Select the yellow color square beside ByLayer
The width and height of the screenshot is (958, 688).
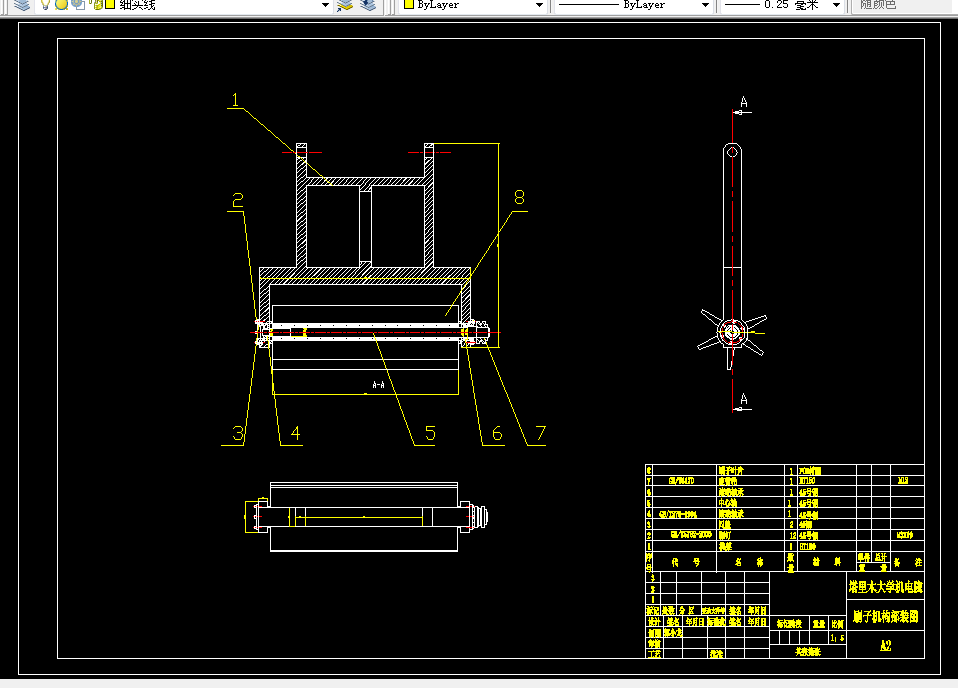point(409,4)
